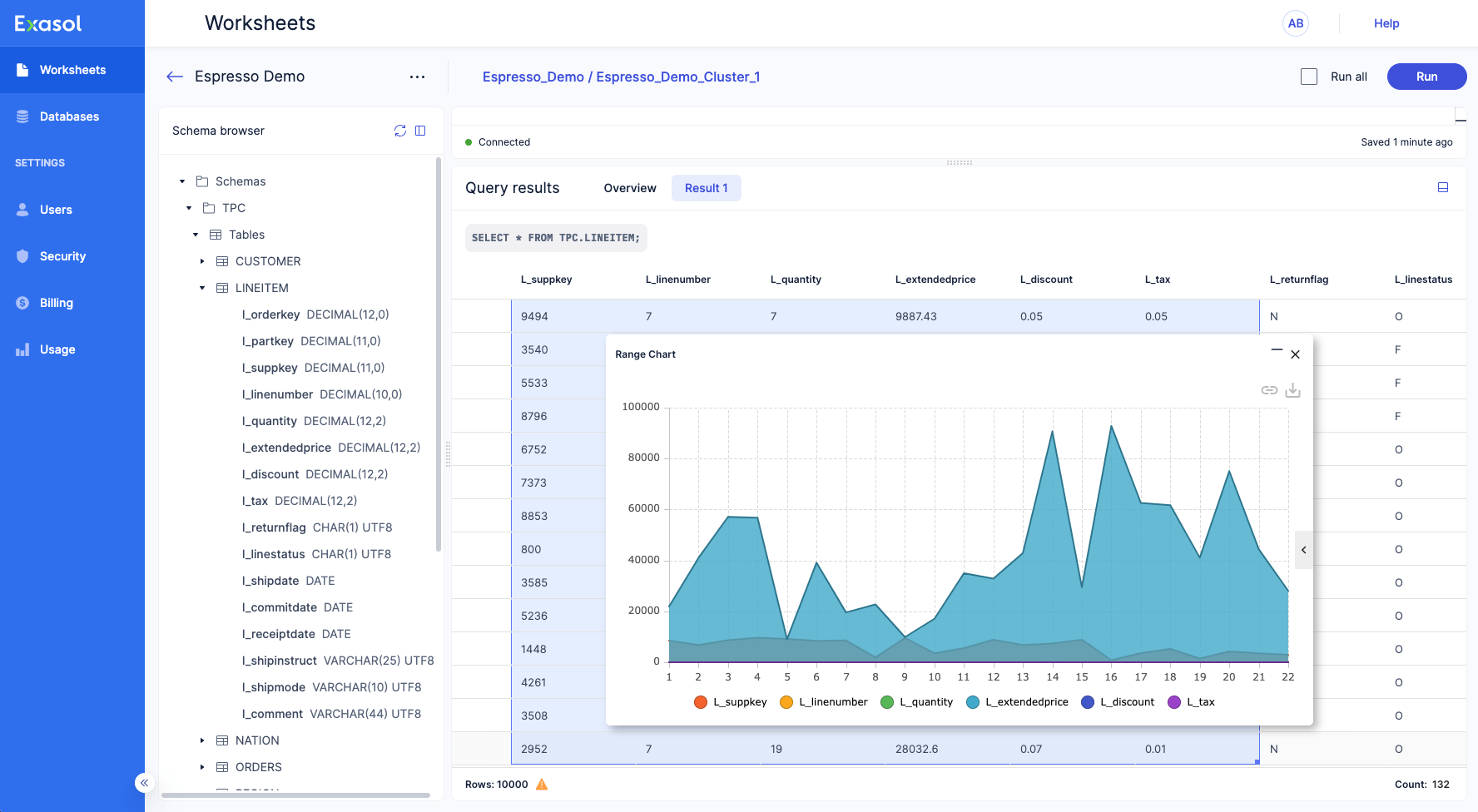Refresh the schema browser
Image resolution: width=1478 pixels, height=812 pixels.
tap(400, 131)
